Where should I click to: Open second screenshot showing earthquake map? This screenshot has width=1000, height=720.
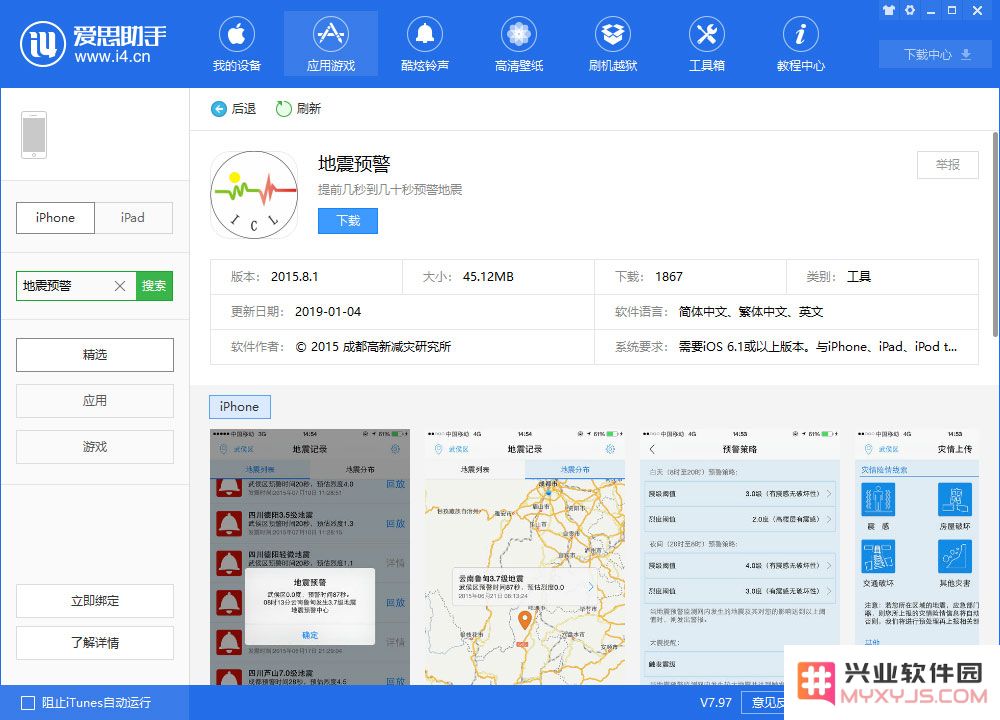coord(525,557)
